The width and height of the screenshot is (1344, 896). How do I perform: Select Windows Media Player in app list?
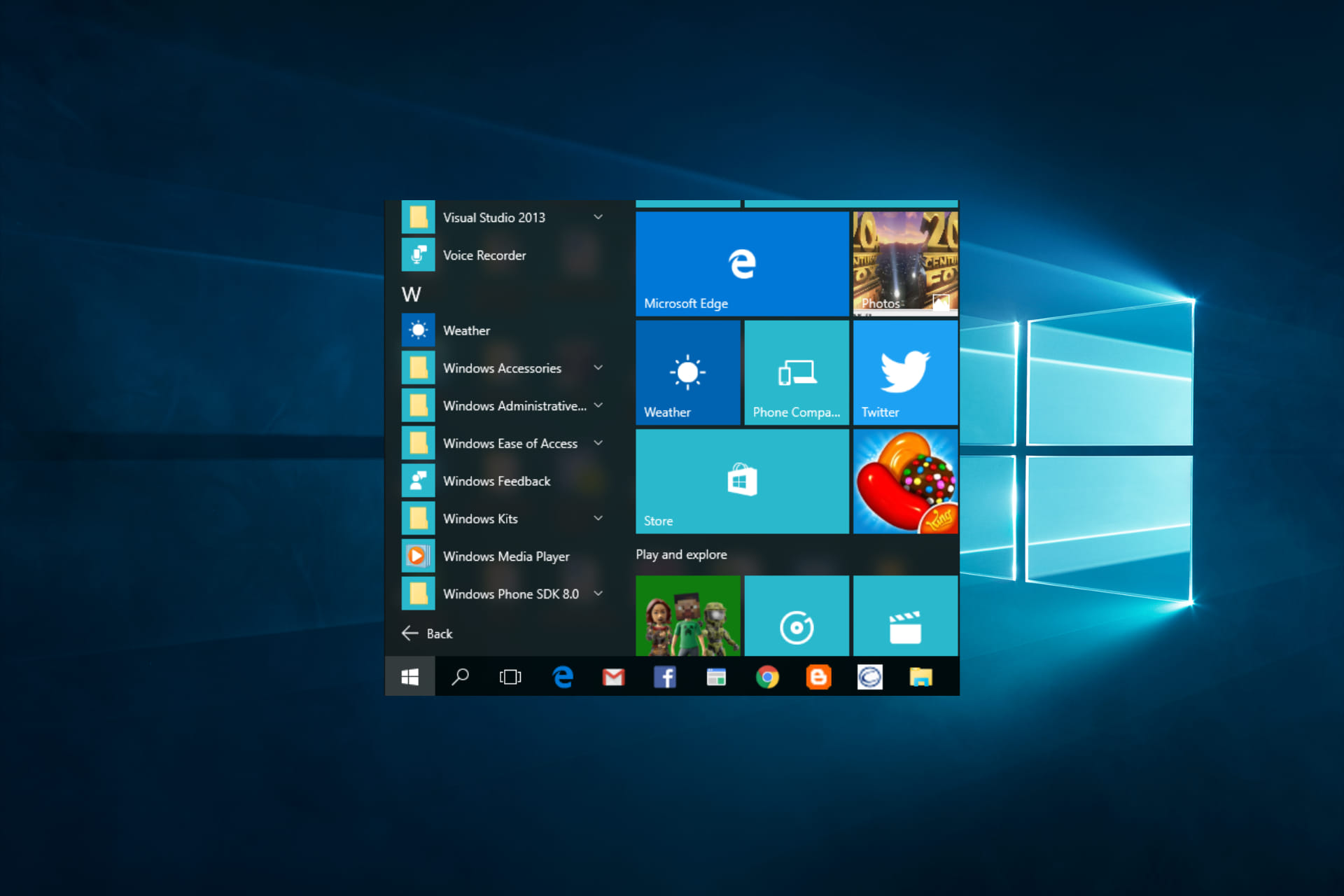506,556
